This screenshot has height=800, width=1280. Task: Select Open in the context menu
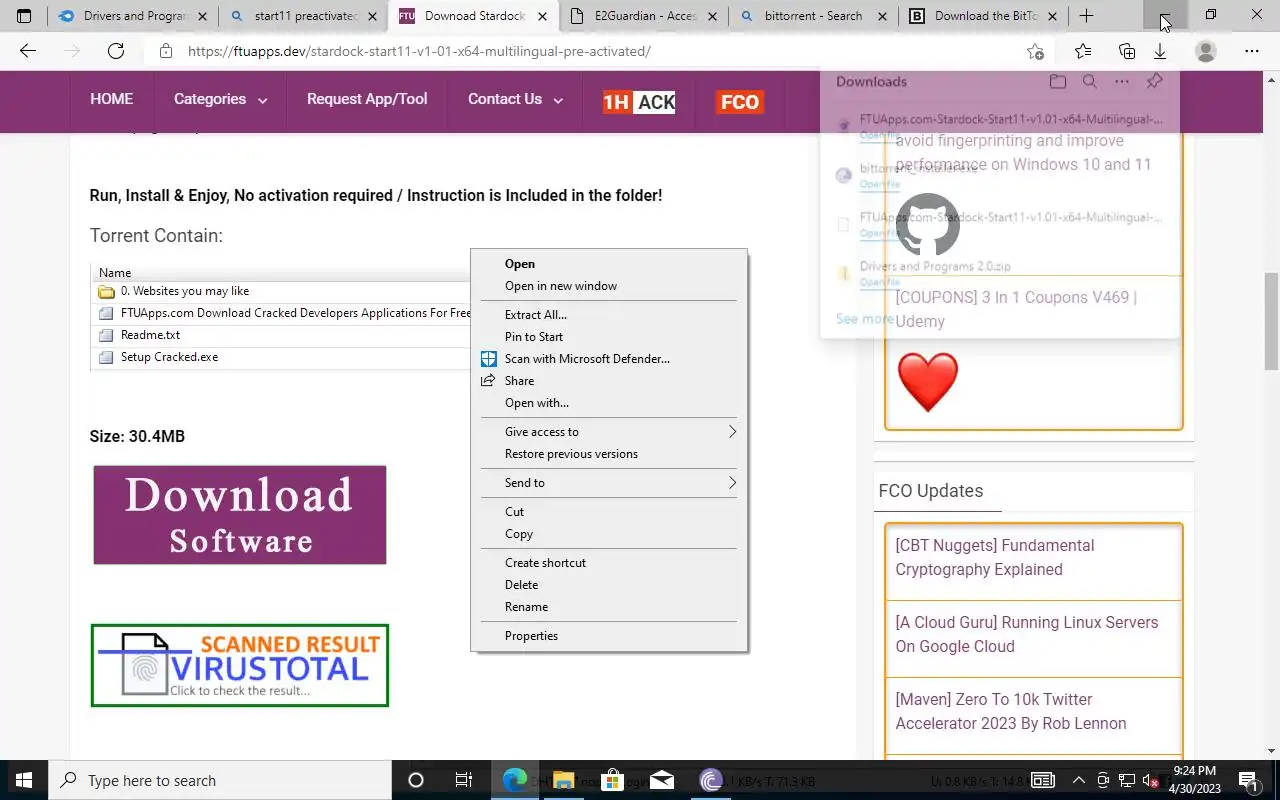click(x=609, y=264)
